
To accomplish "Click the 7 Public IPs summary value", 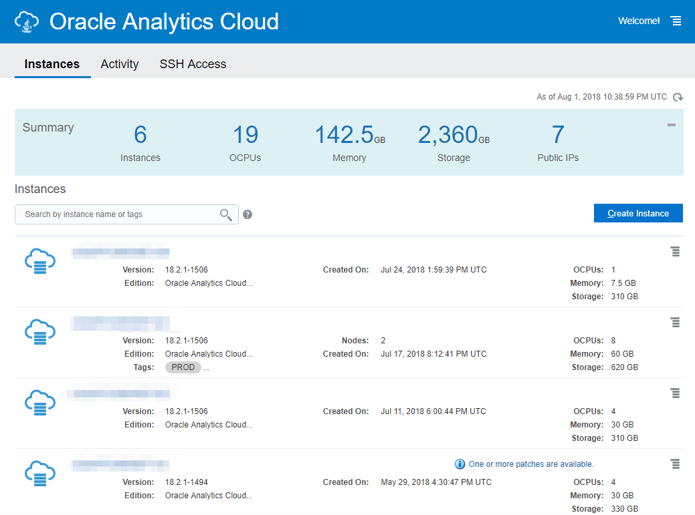I will coord(558,134).
